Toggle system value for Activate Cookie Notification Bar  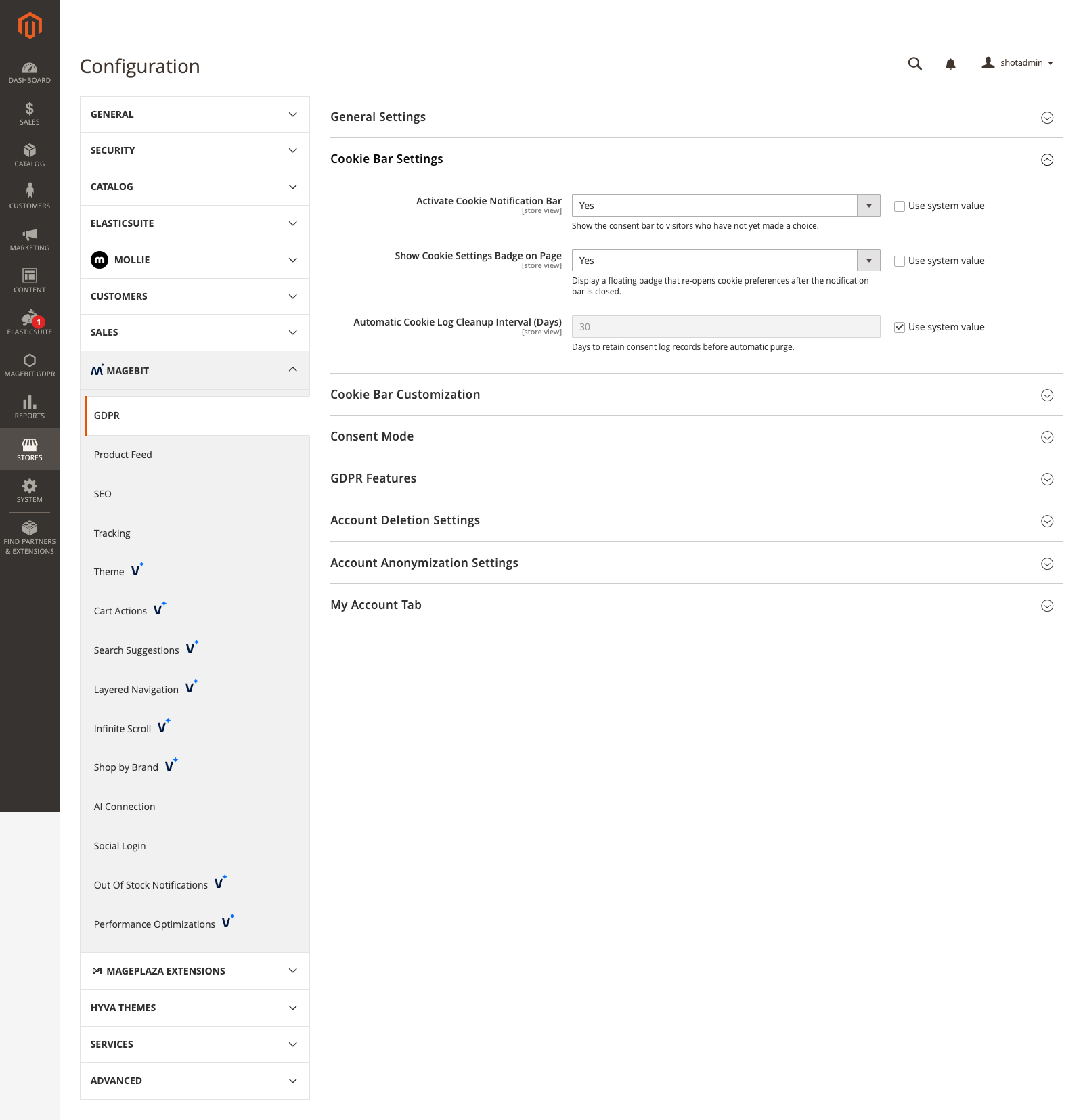[x=900, y=206]
